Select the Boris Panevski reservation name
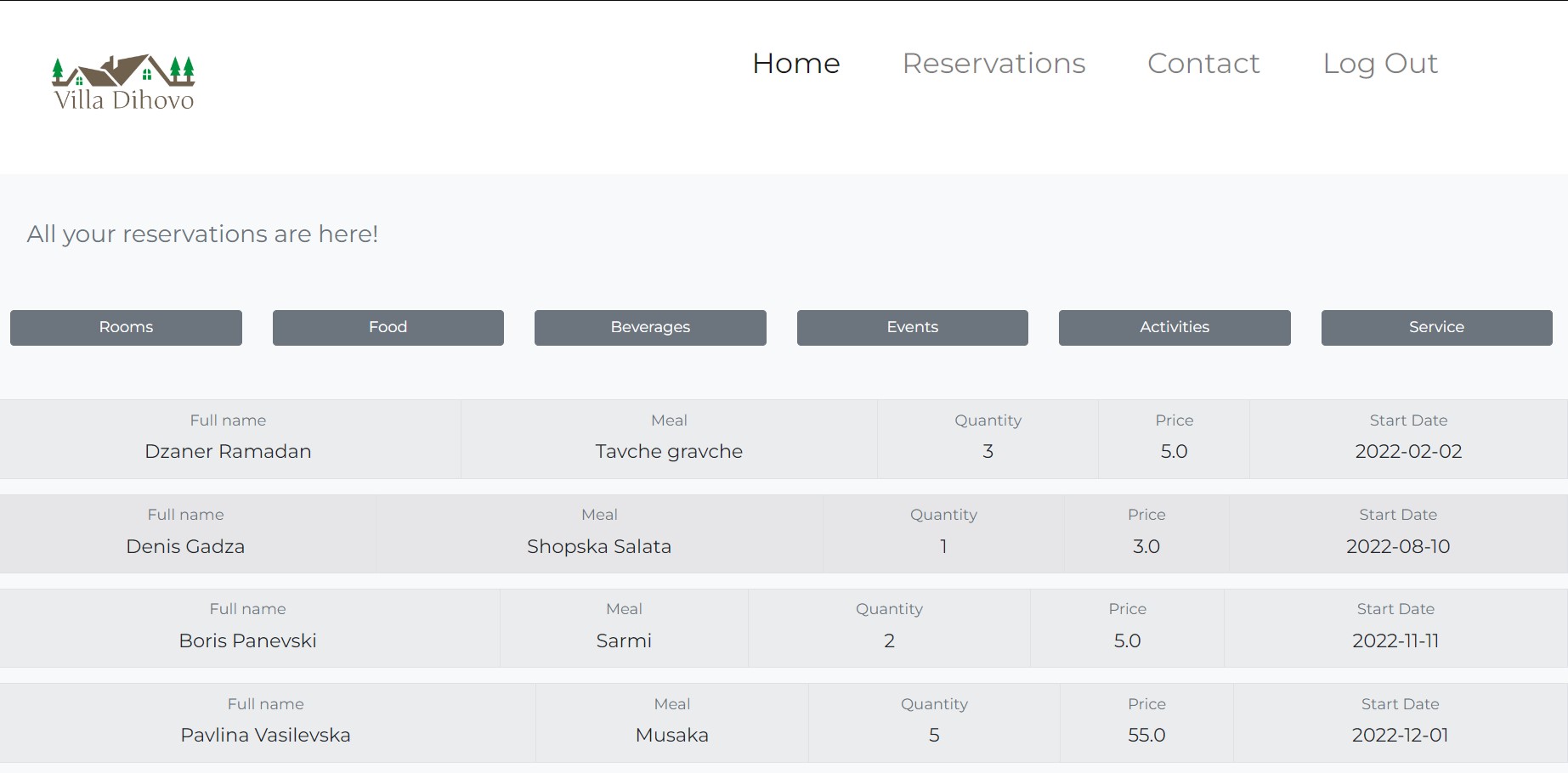 point(247,640)
